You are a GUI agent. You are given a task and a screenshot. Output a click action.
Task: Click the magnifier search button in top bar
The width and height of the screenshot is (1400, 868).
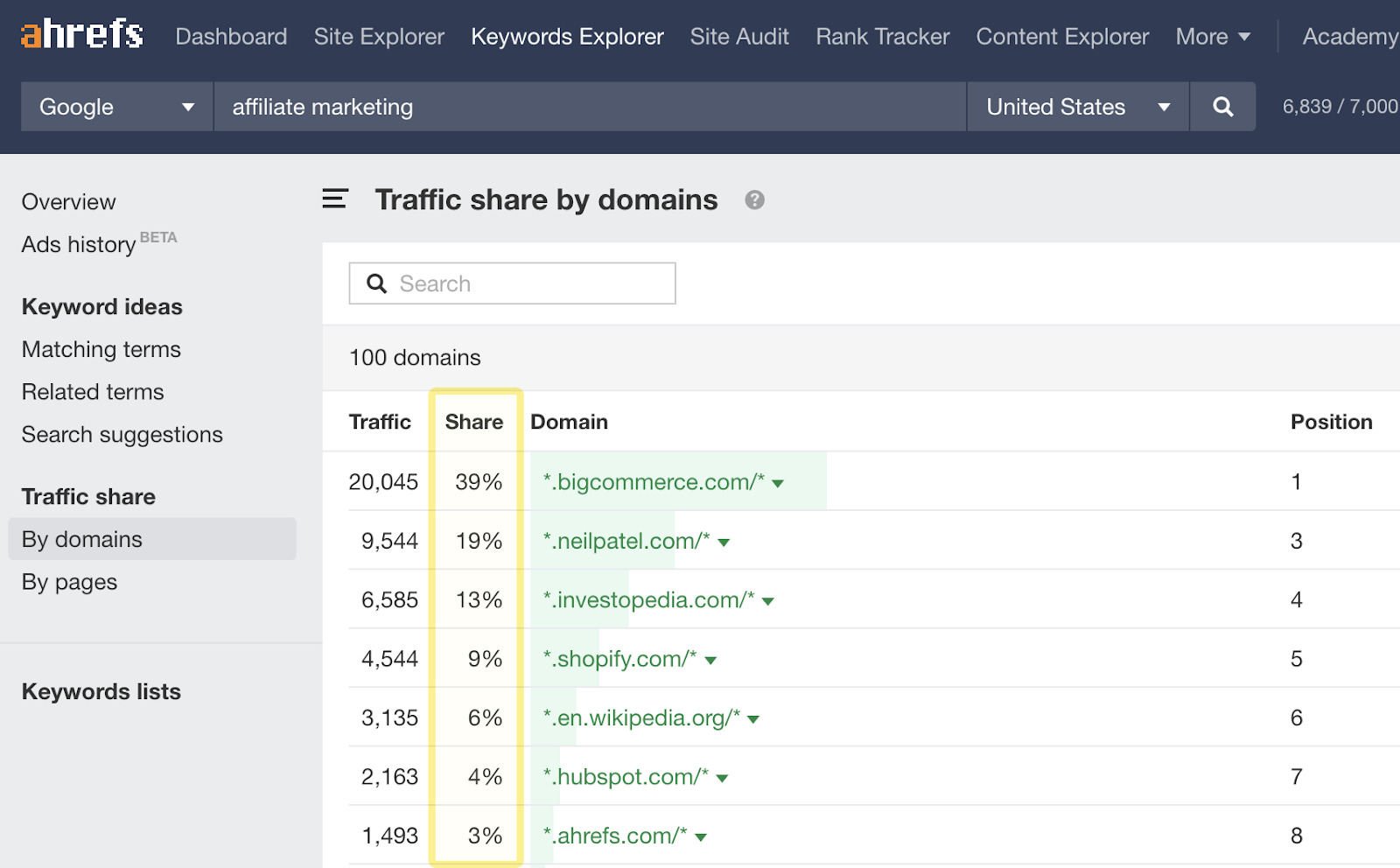(x=1221, y=106)
